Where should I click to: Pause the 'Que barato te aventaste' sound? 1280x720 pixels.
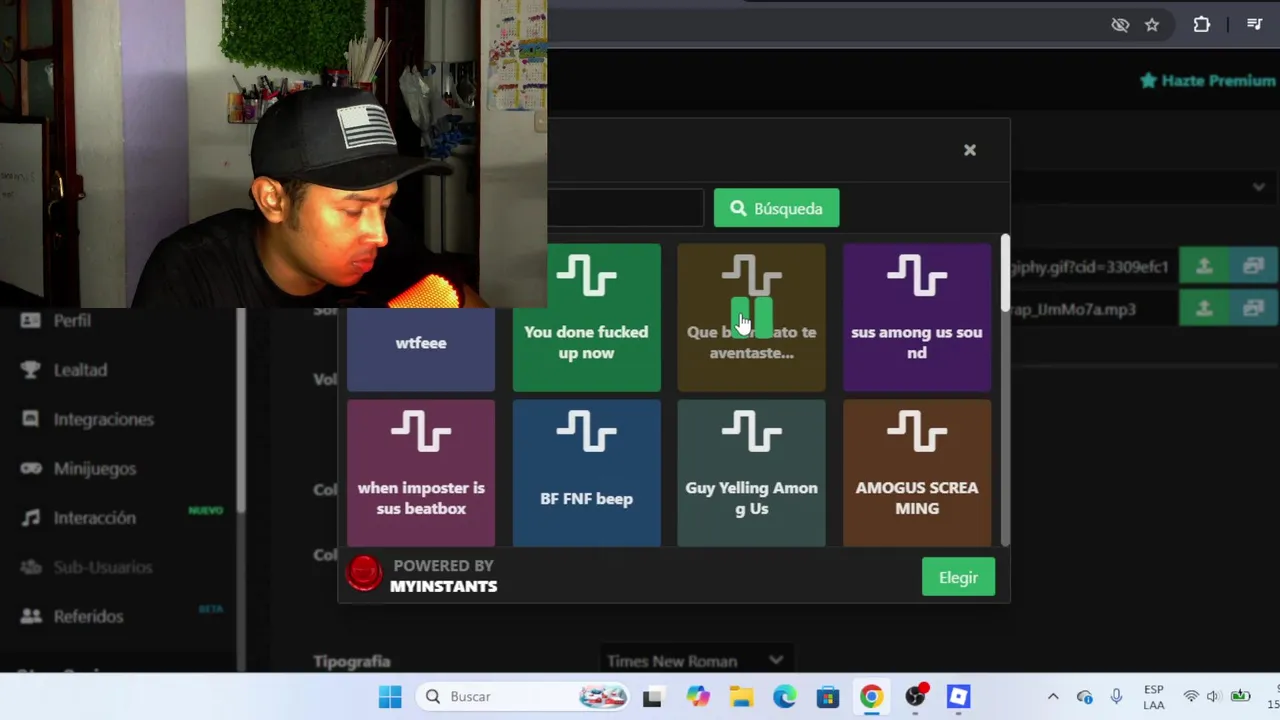(751, 317)
